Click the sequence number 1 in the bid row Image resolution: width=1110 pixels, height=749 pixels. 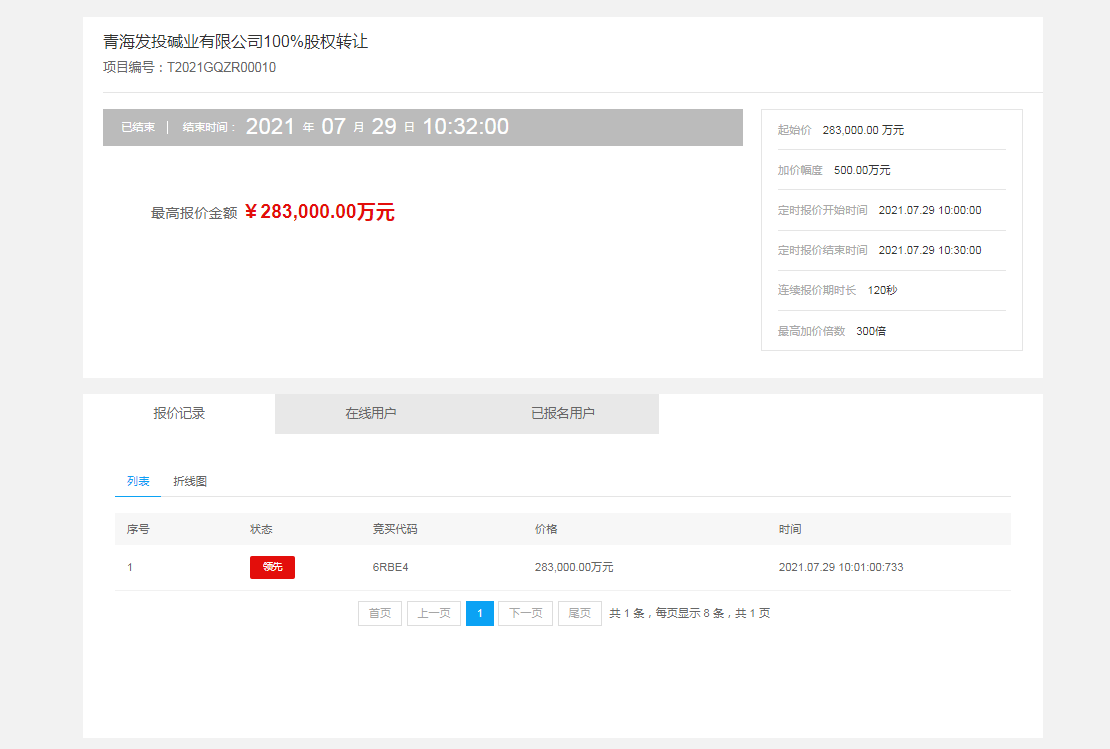(130, 567)
